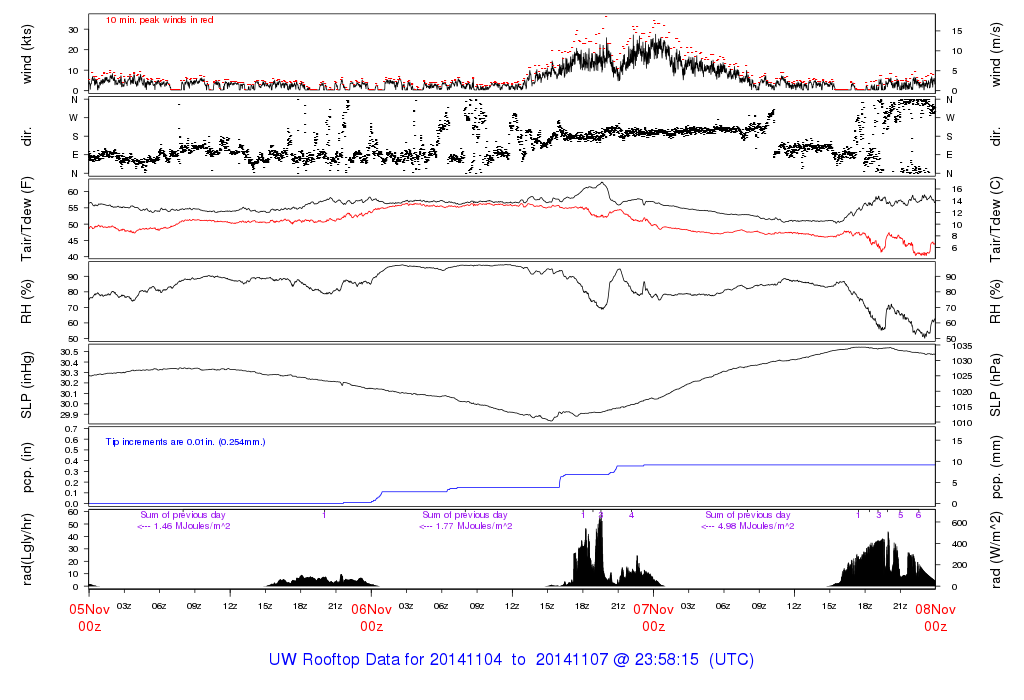Click the "10 min. peak winds in red" note
The width and height of the screenshot is (1024, 700).
(x=160, y=20)
